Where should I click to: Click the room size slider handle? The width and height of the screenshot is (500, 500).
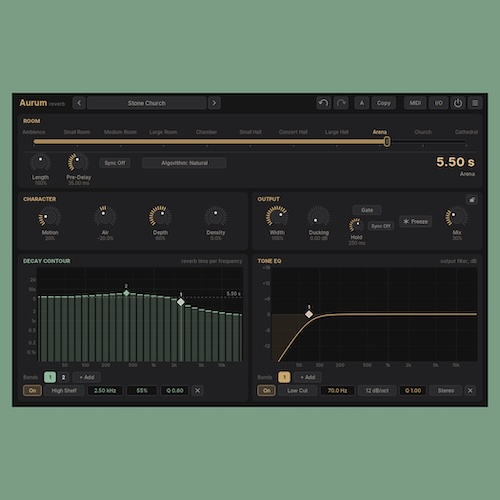coord(387,142)
